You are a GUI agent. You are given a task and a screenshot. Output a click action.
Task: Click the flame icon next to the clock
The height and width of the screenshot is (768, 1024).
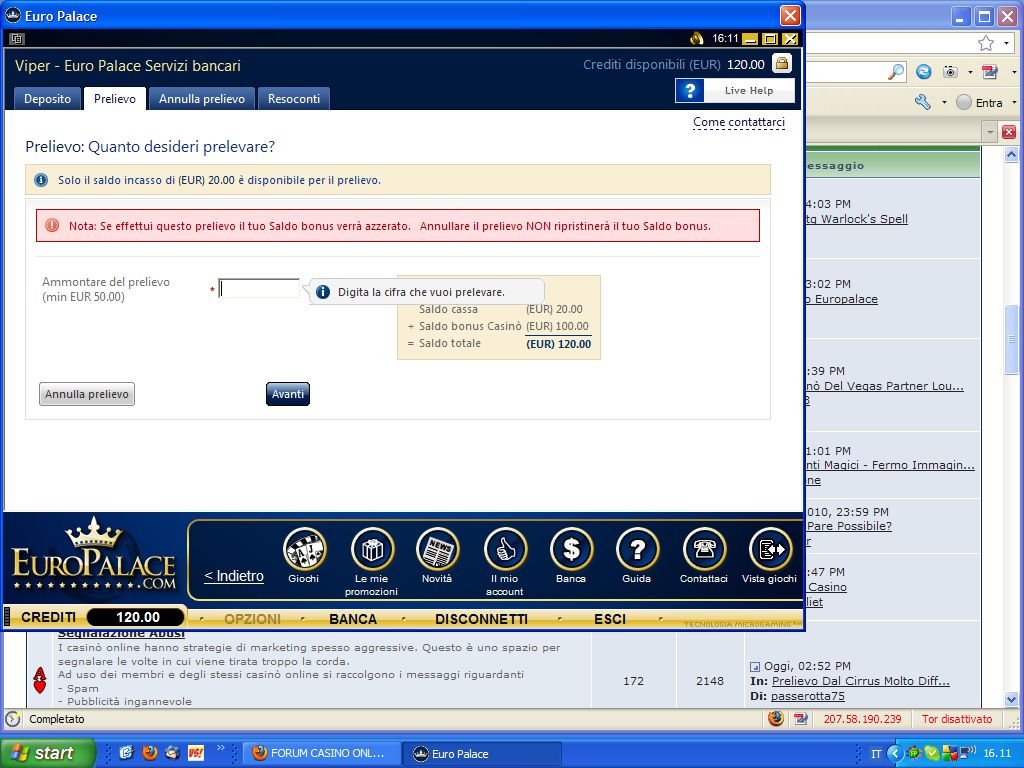pos(696,39)
